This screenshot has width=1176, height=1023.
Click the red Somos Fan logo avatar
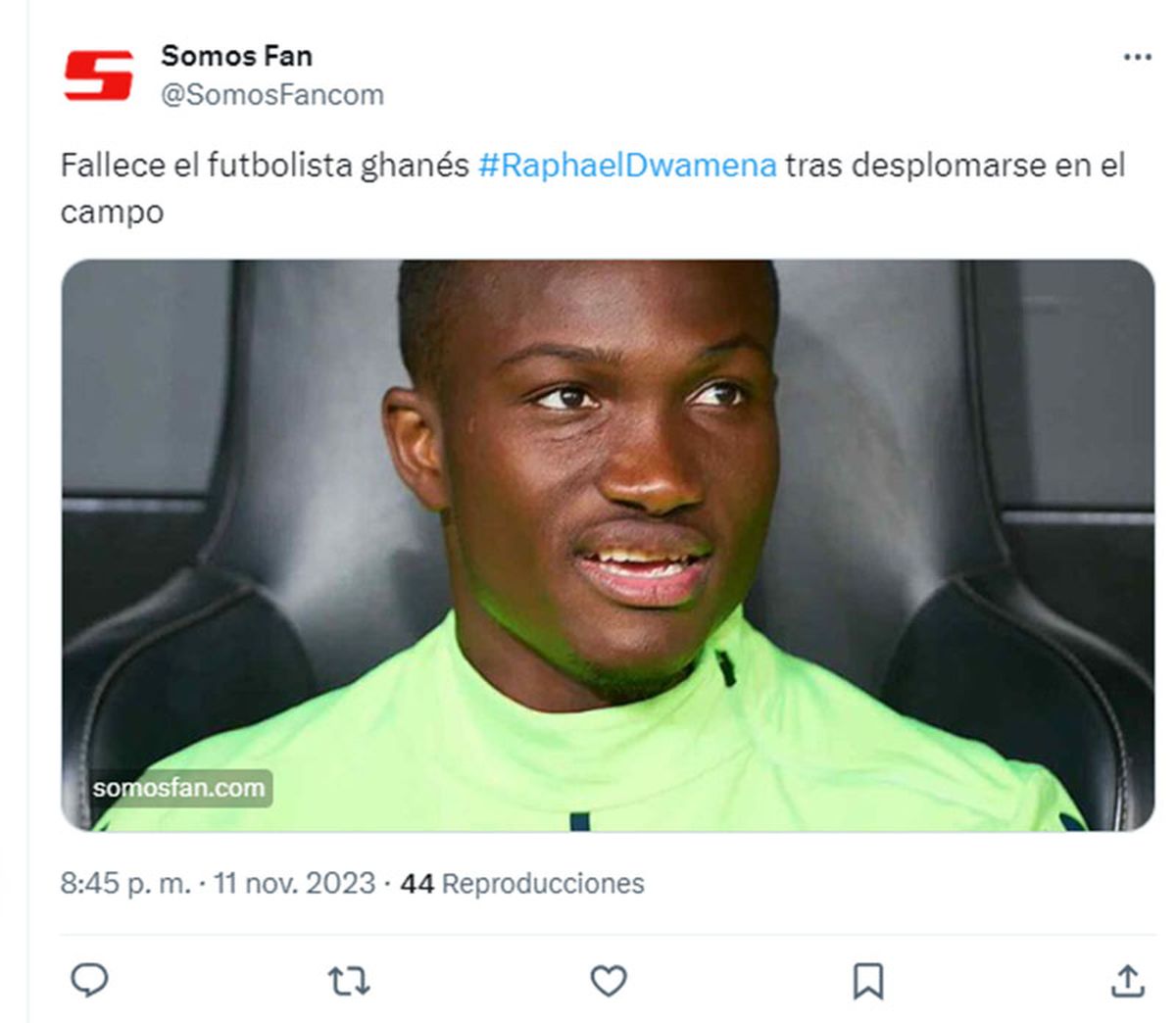[x=98, y=74]
